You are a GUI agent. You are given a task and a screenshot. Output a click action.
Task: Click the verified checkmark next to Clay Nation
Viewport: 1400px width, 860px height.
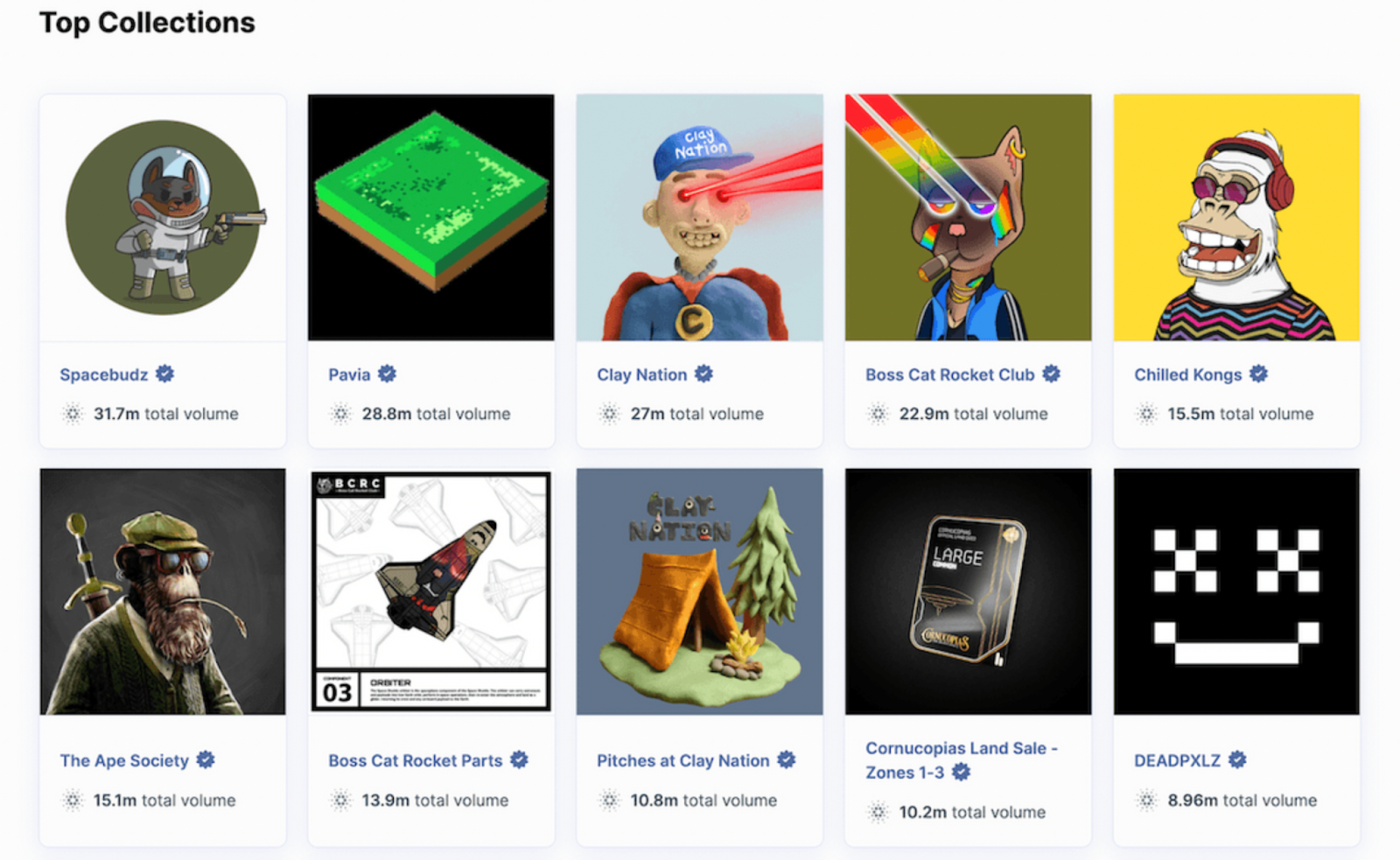[703, 374]
